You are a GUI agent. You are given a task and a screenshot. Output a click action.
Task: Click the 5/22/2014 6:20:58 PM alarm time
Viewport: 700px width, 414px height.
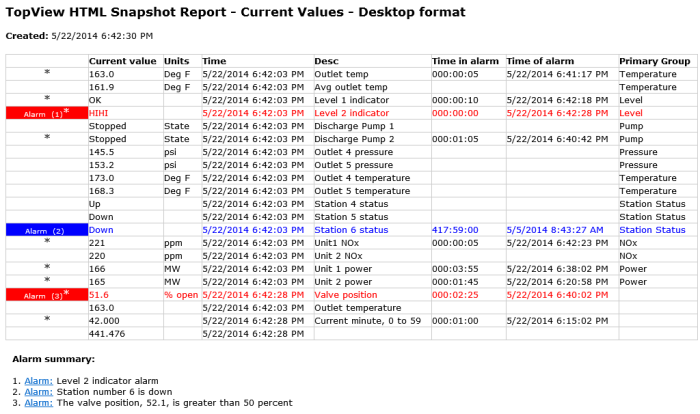557,282
